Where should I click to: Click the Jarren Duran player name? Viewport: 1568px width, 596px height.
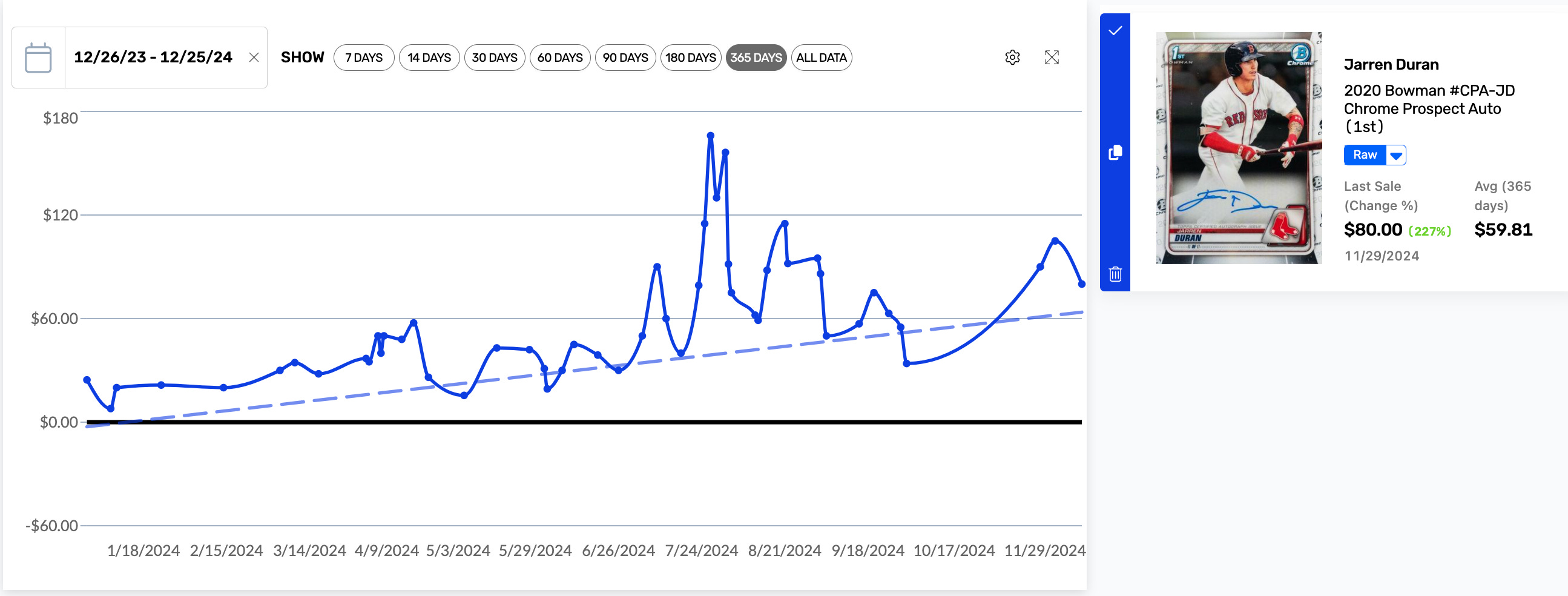[1391, 65]
